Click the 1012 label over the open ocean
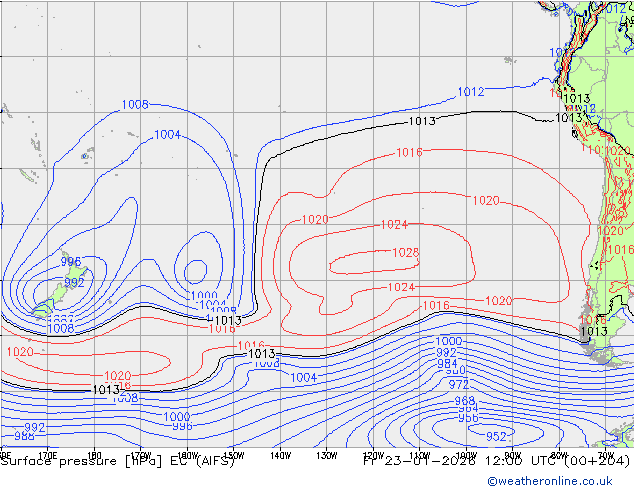This screenshot has width=634, height=490. [471, 92]
